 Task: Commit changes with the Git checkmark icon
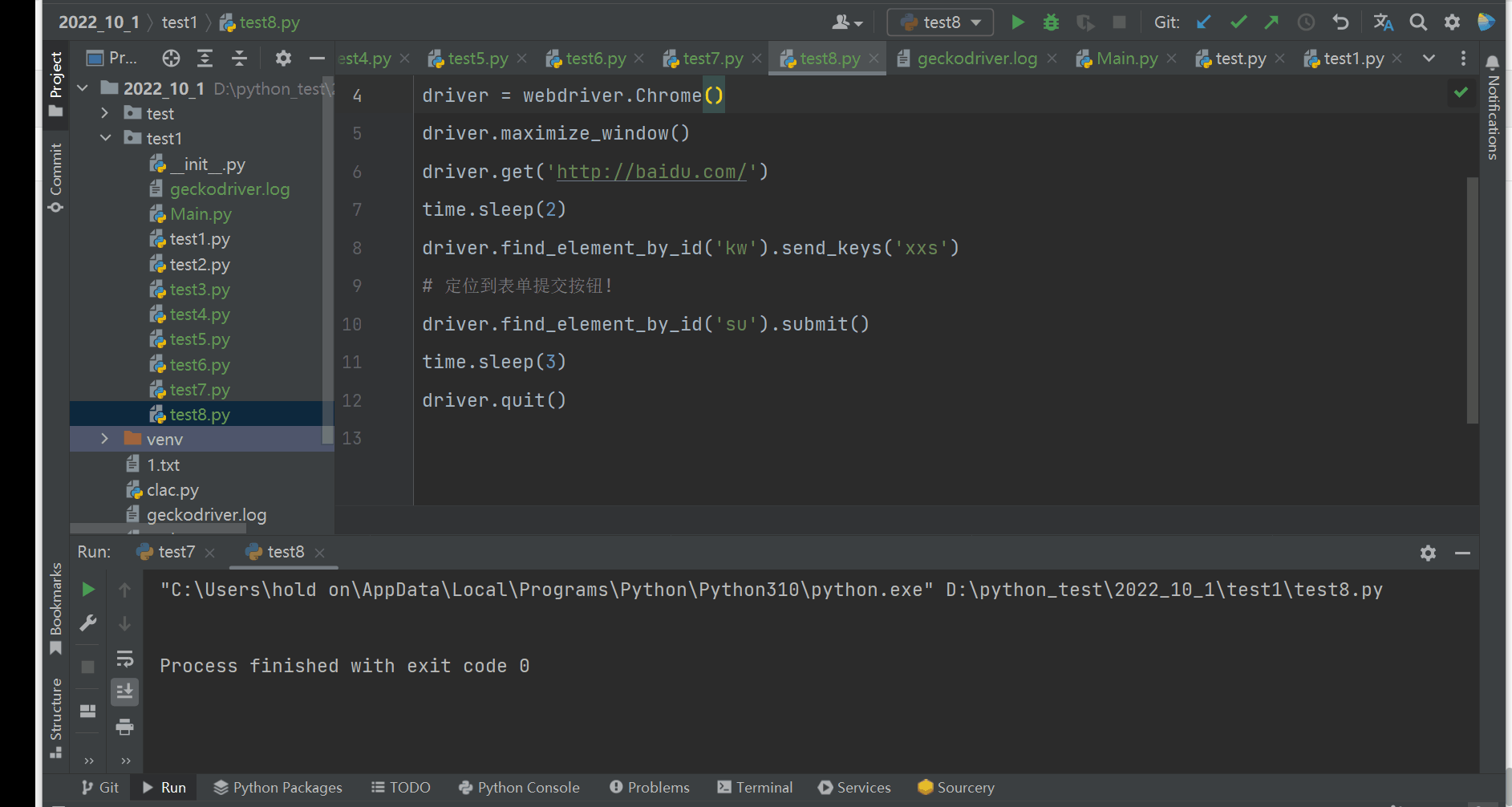click(x=1238, y=22)
